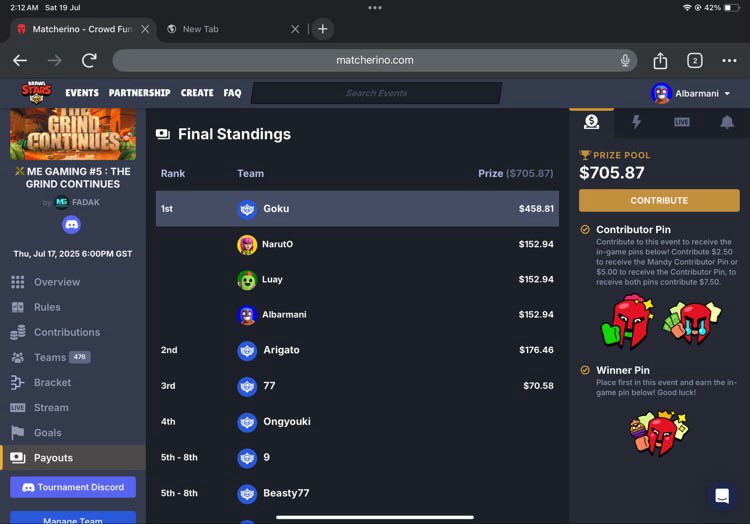Add a new tab with plus button

coord(323,29)
